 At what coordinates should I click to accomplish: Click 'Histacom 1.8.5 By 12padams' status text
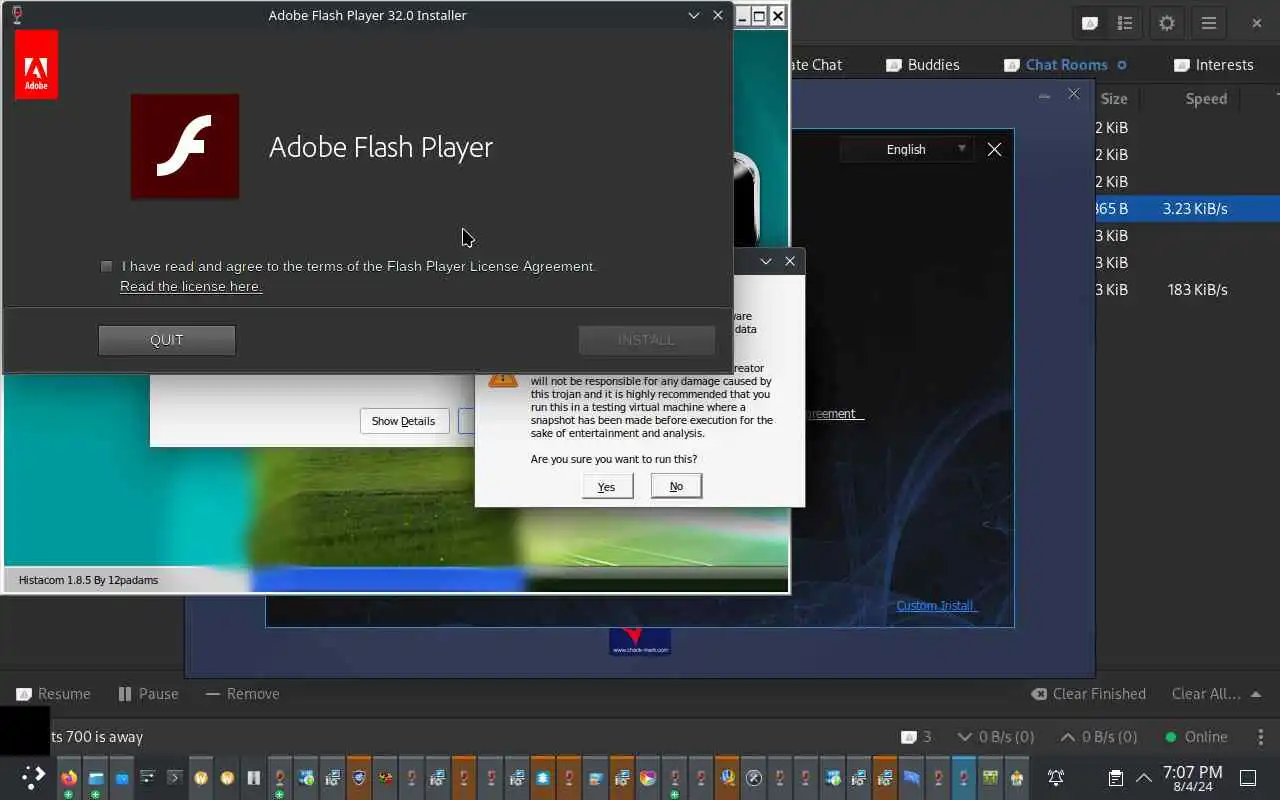coord(88,580)
